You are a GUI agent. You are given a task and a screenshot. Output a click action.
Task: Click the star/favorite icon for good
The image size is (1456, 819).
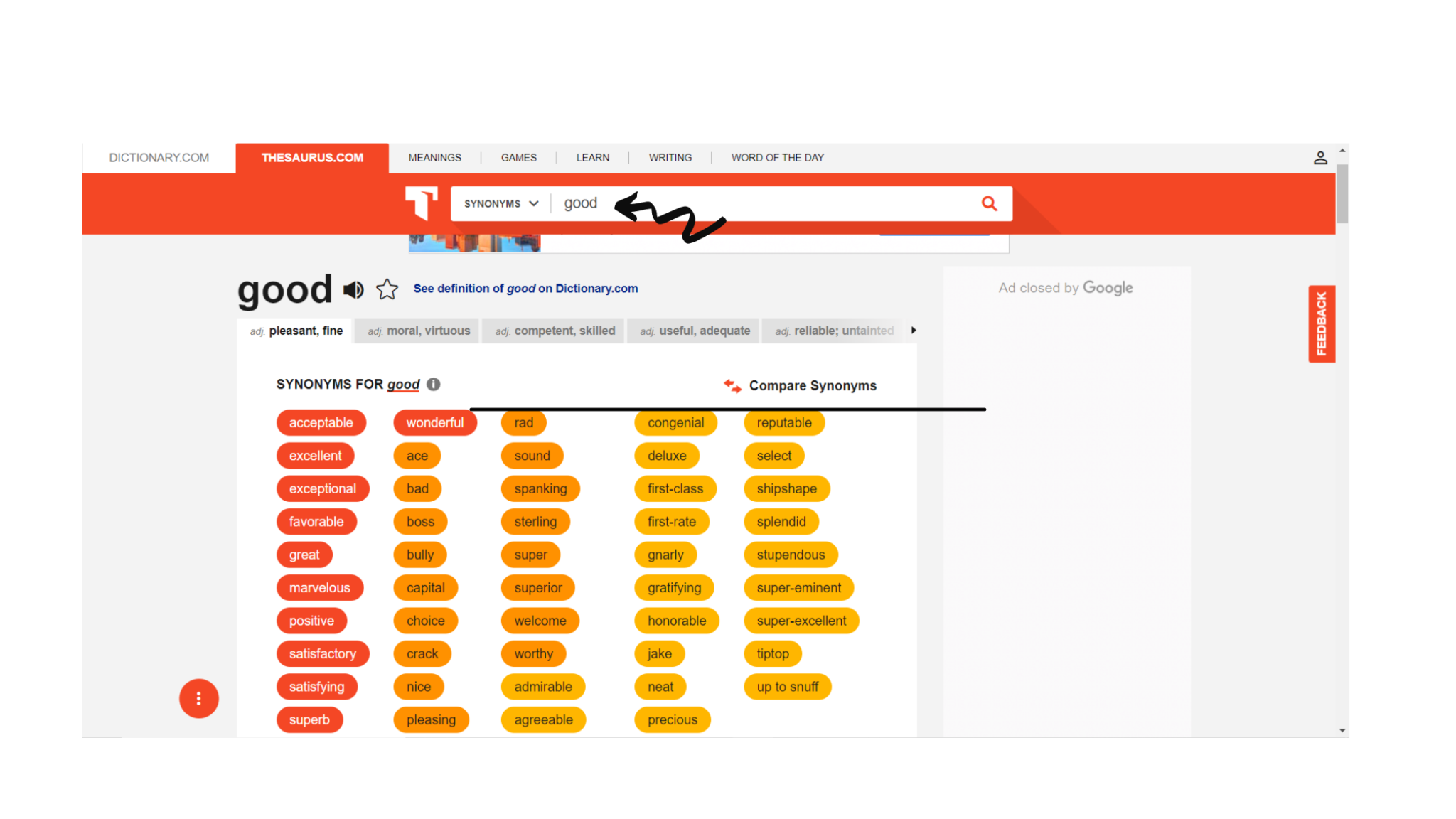(387, 290)
